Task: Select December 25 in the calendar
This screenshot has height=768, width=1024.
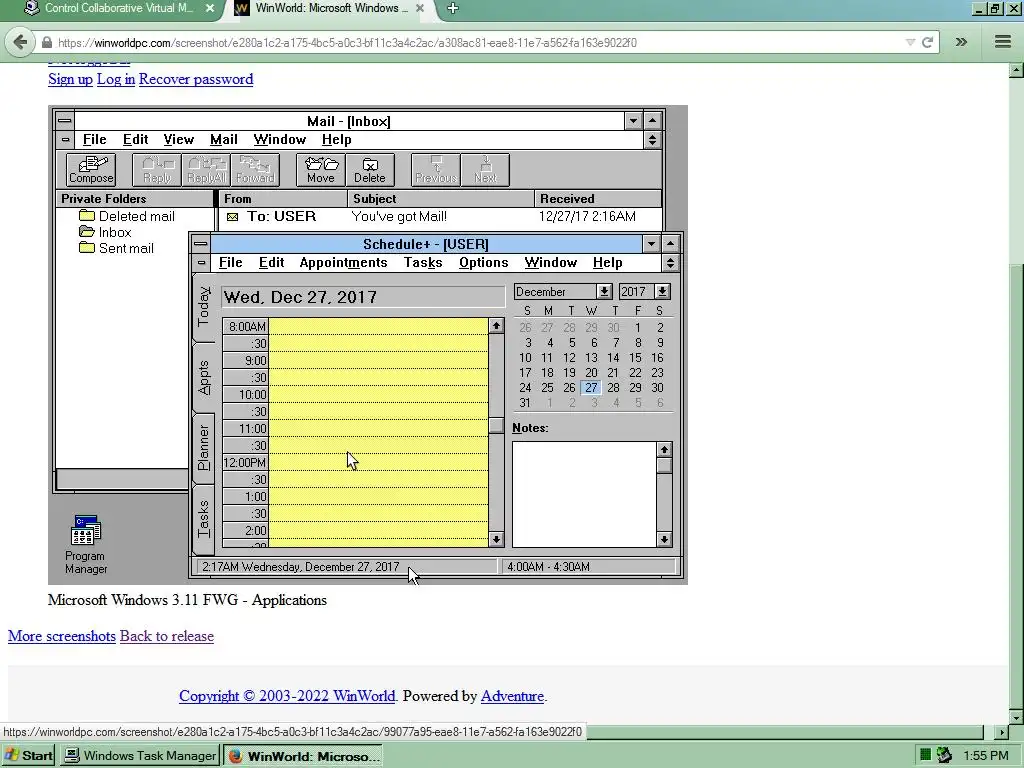Action: 547,388
